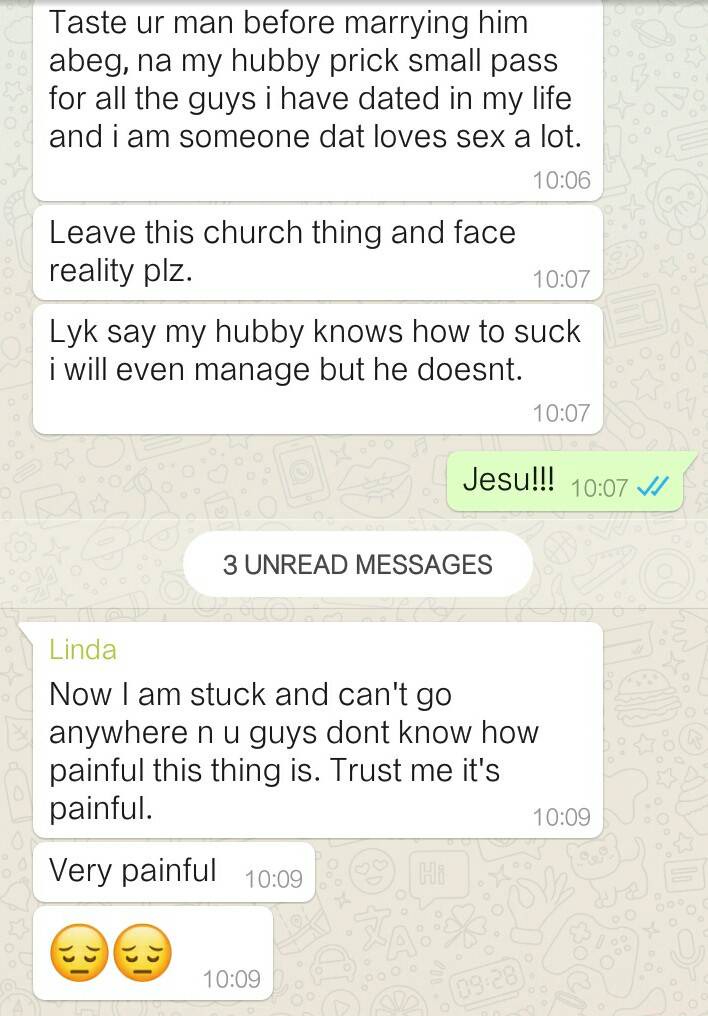Click the second pensive emoji
Image resolution: width=708 pixels, height=1016 pixels.
click(143, 952)
